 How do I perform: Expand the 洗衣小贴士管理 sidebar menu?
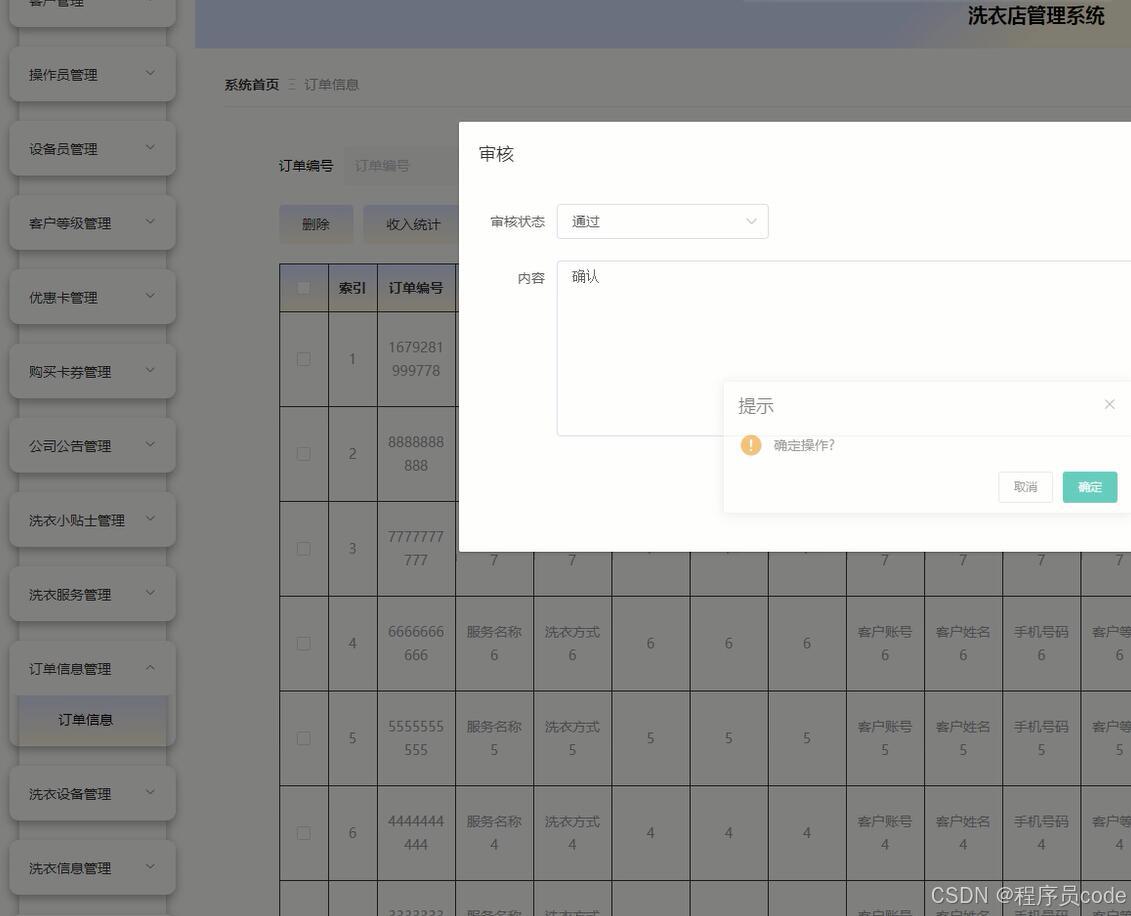(x=92, y=520)
